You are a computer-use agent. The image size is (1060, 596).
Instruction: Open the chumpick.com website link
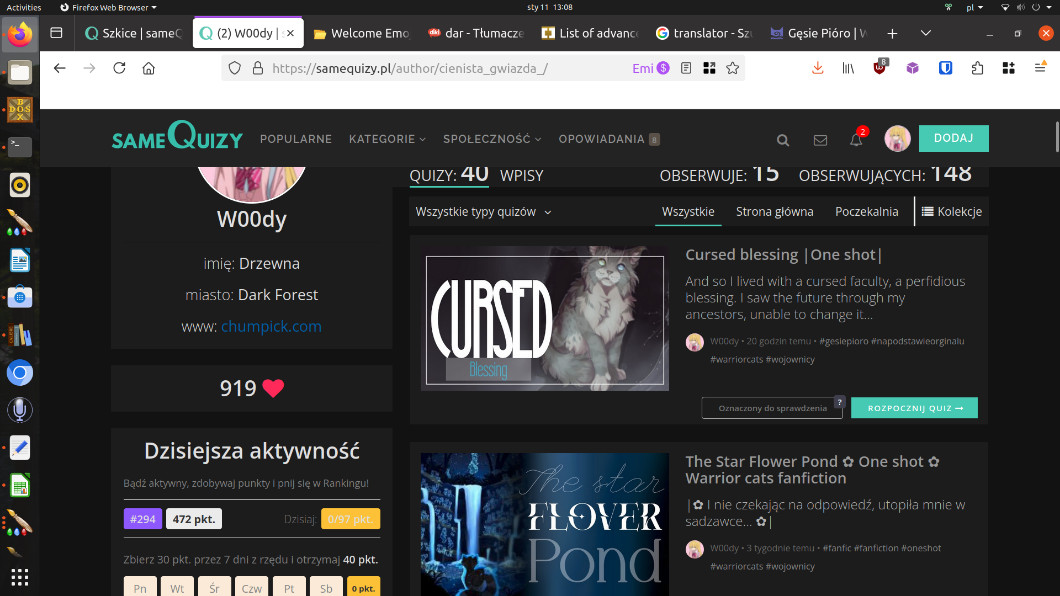[271, 326]
